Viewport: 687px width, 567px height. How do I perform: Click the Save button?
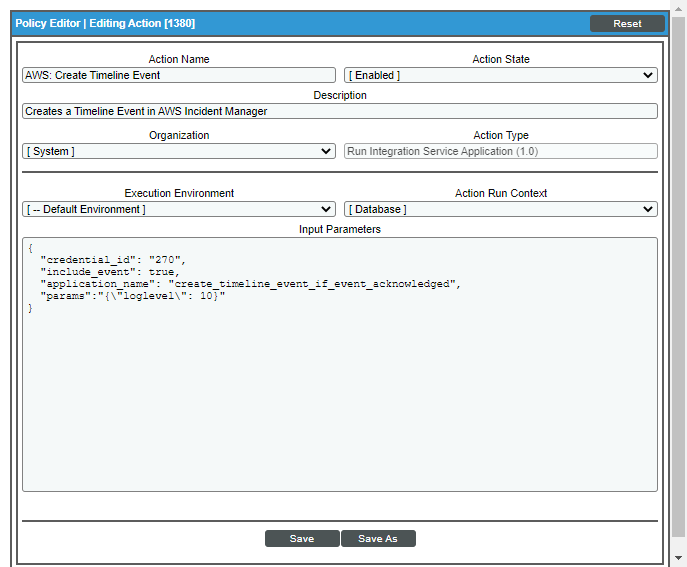(x=302, y=539)
